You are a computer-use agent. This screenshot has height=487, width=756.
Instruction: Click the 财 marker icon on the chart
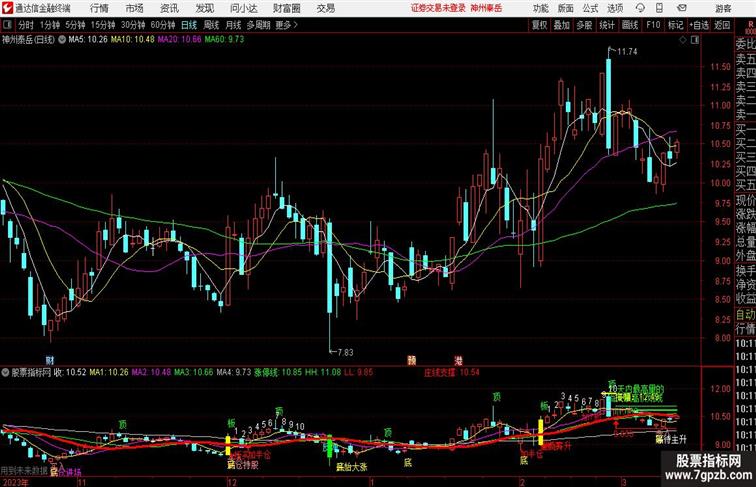[50, 360]
